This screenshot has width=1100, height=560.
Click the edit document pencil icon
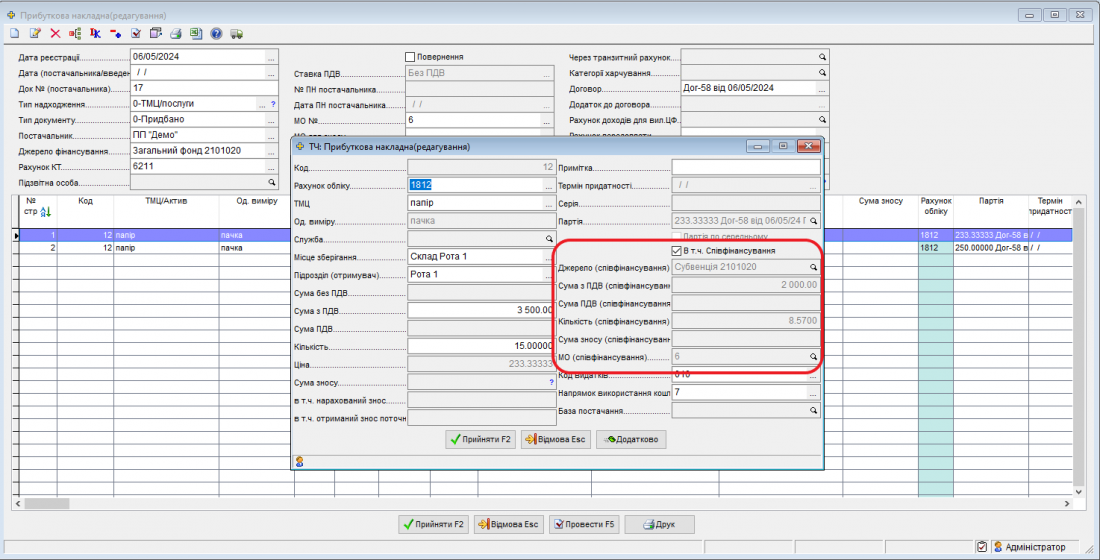[x=35, y=33]
